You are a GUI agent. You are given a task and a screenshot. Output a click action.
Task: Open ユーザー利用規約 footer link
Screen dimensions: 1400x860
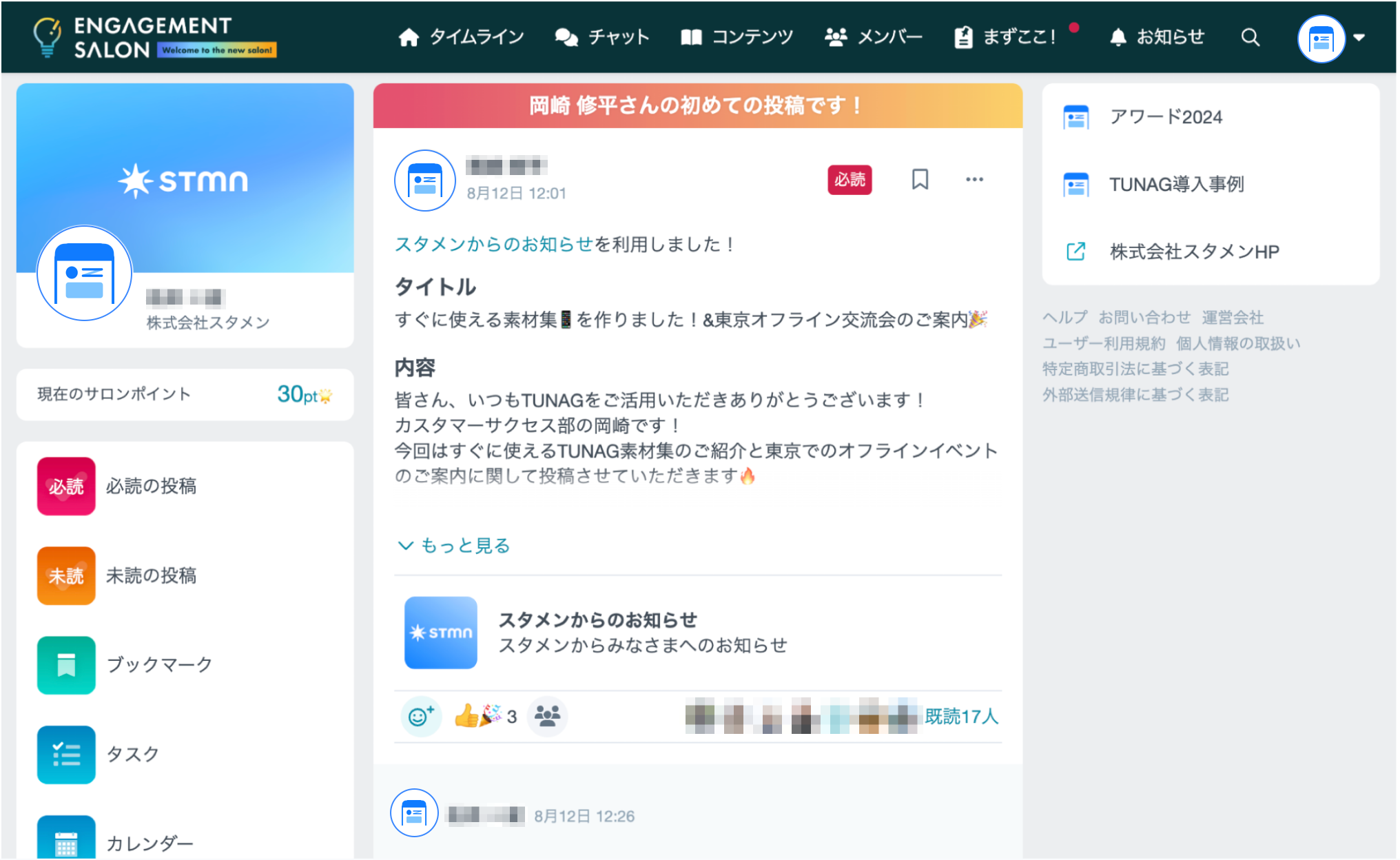tap(1104, 343)
